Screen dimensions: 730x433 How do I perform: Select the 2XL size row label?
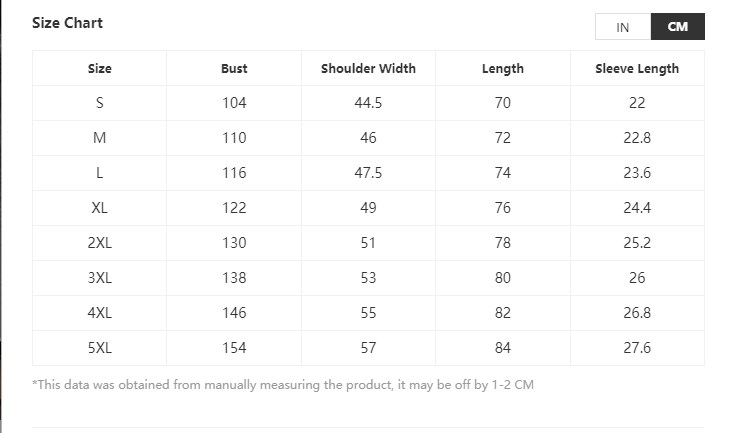coord(100,243)
